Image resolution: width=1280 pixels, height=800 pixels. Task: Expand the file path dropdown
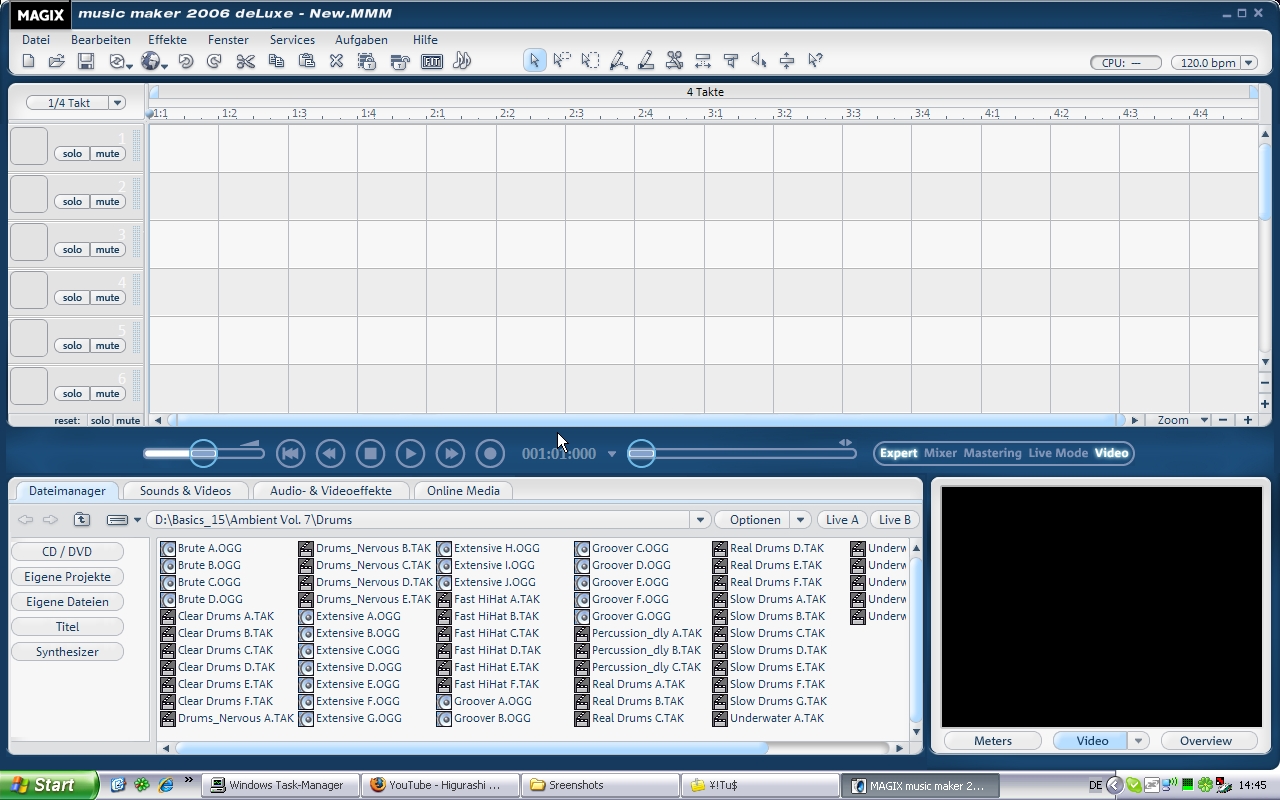click(x=700, y=520)
